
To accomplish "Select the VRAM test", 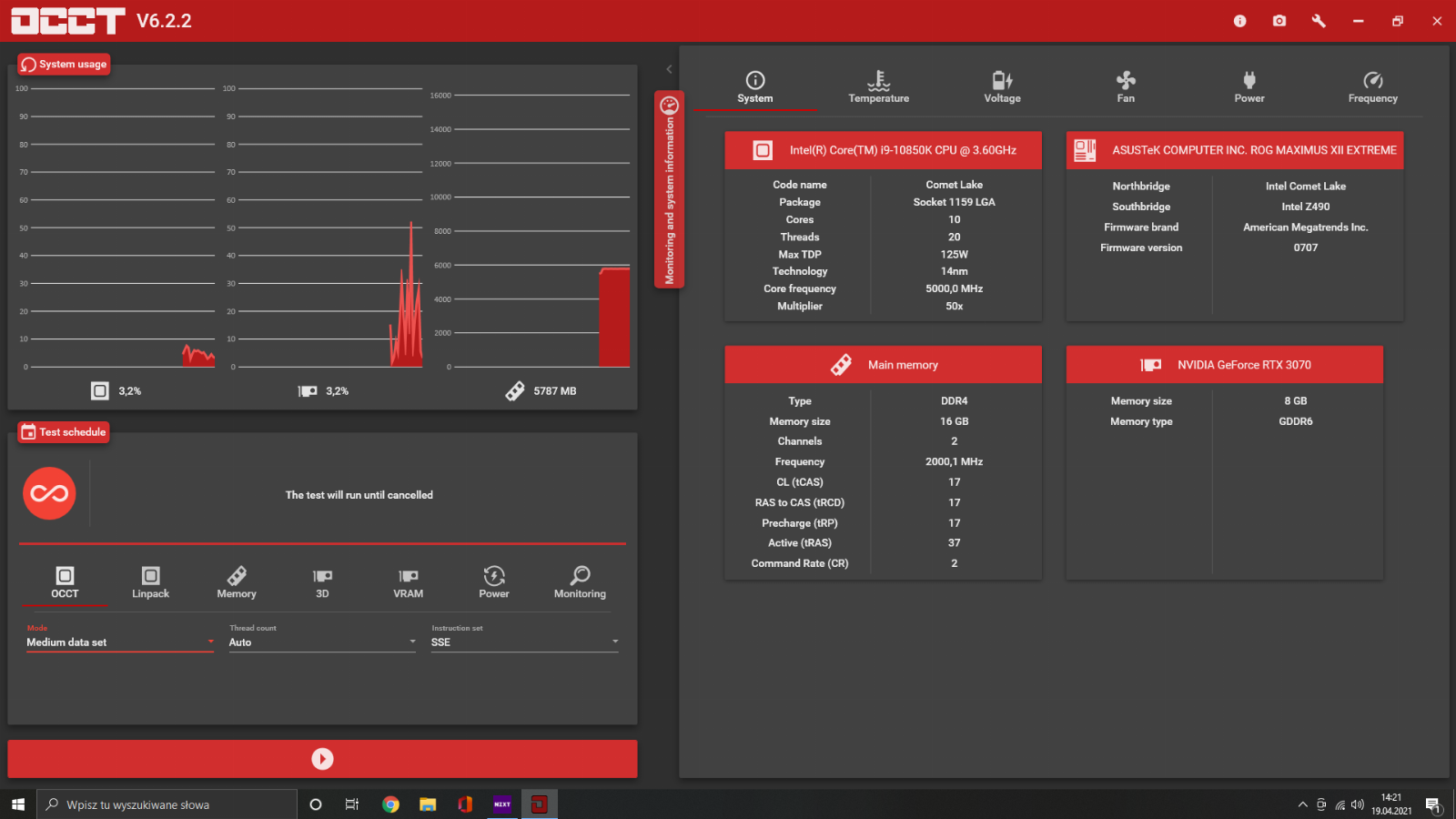I will [x=409, y=582].
